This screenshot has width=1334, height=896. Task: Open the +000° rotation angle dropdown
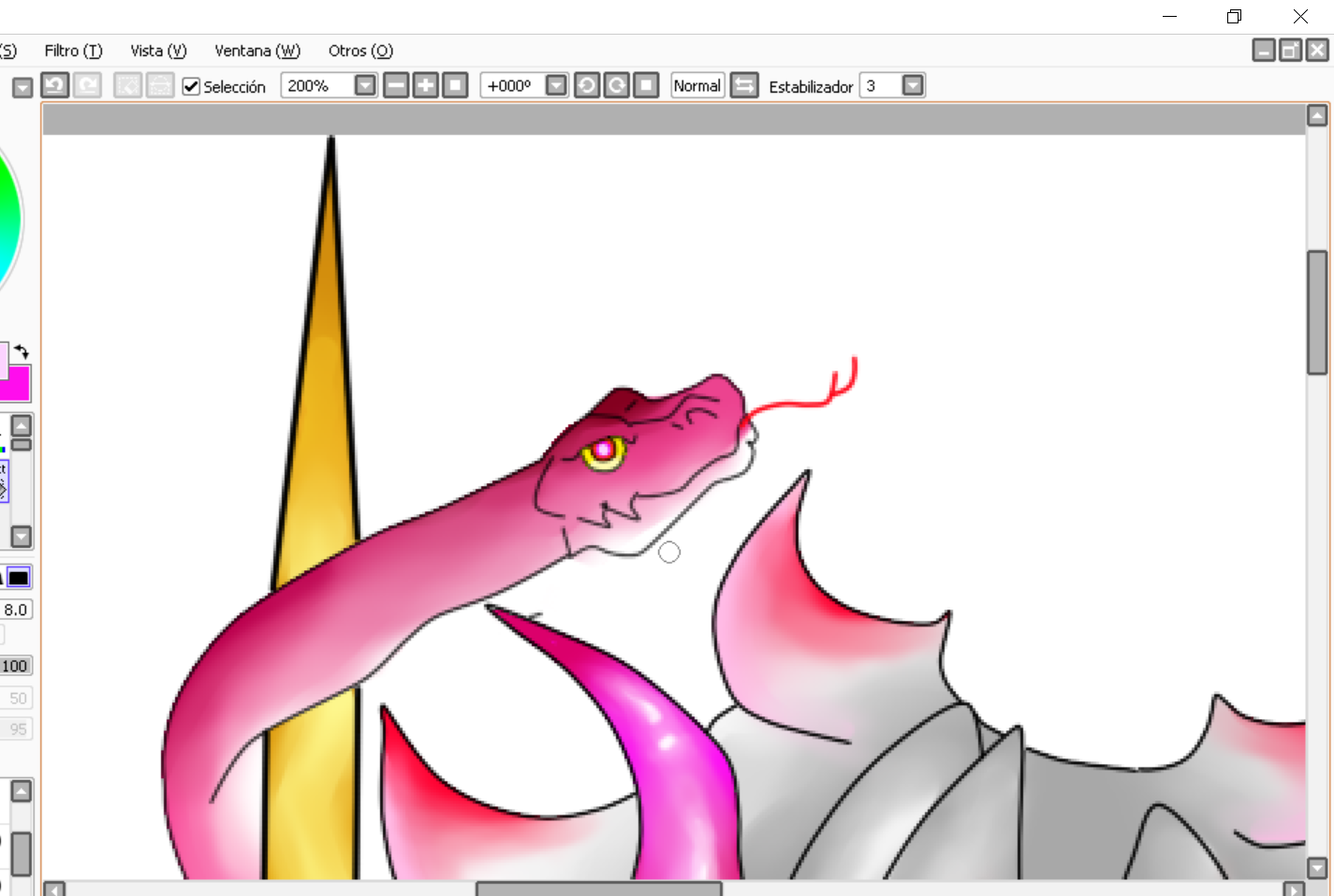(x=556, y=85)
